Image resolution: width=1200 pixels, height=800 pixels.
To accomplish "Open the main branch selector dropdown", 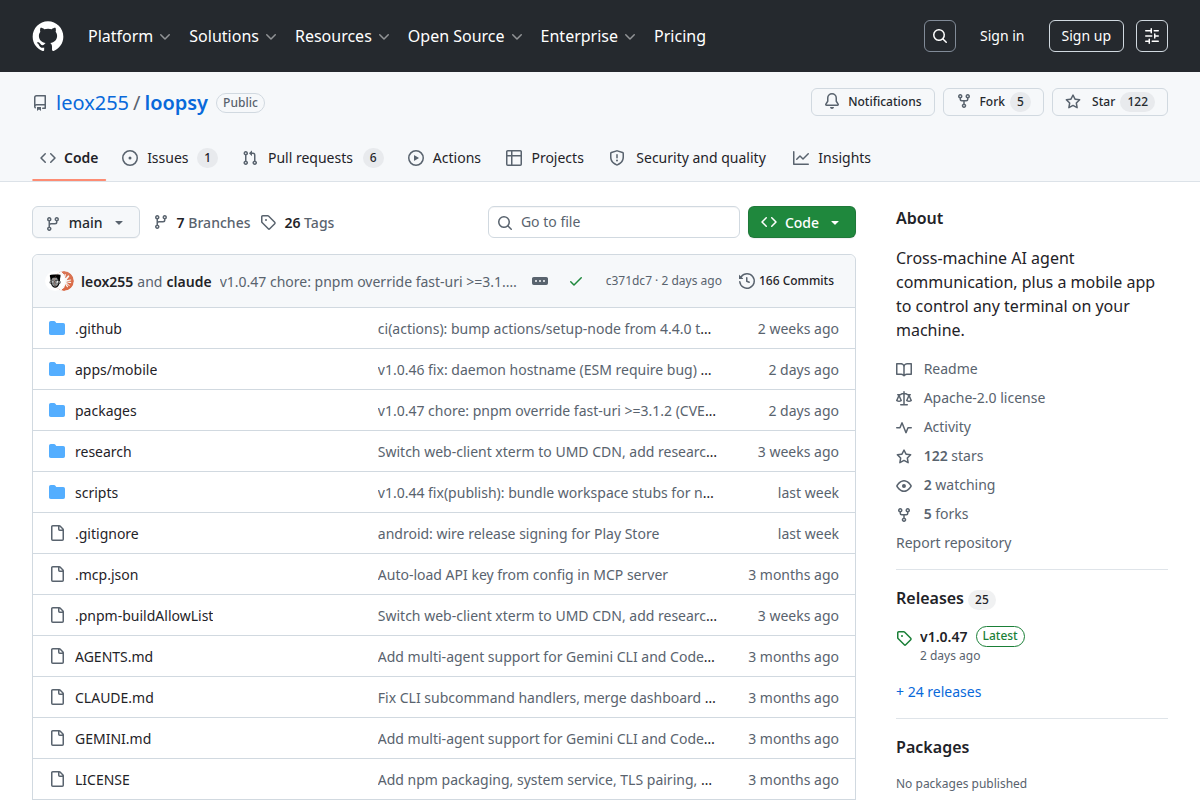I will (x=86, y=223).
